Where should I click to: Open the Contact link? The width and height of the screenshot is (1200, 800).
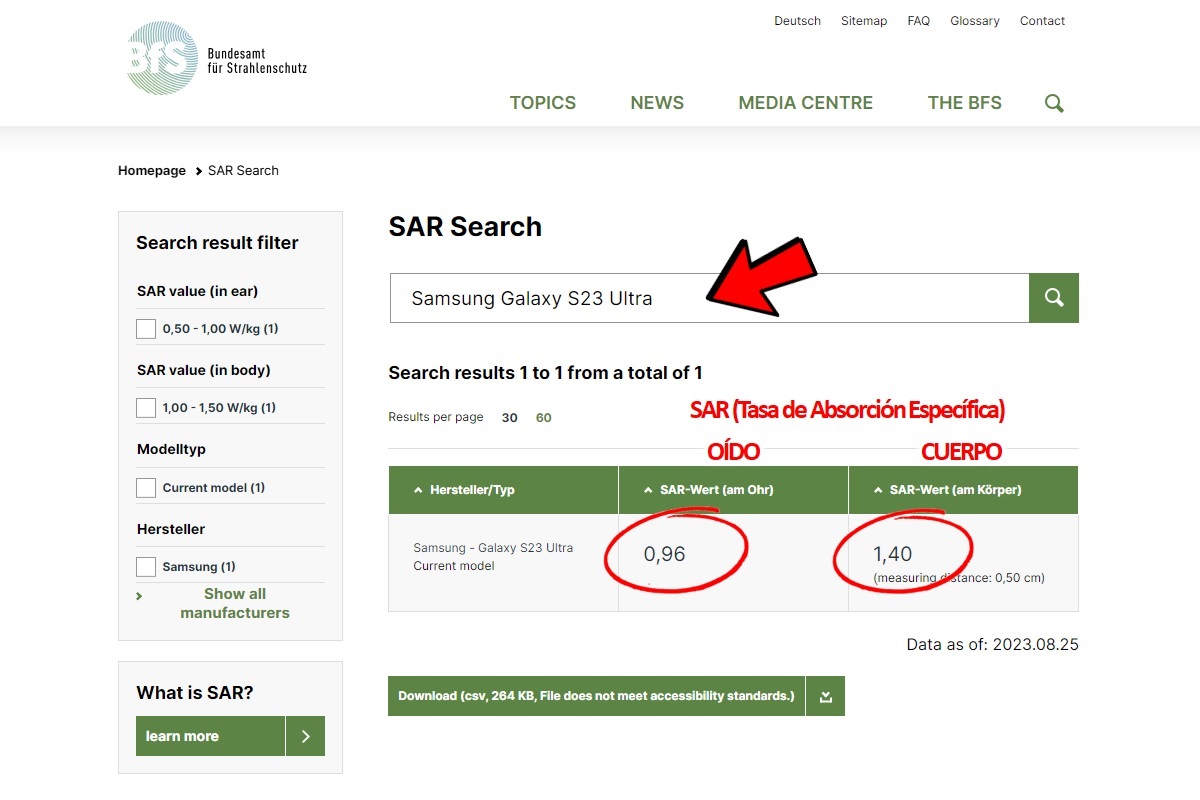[1042, 21]
